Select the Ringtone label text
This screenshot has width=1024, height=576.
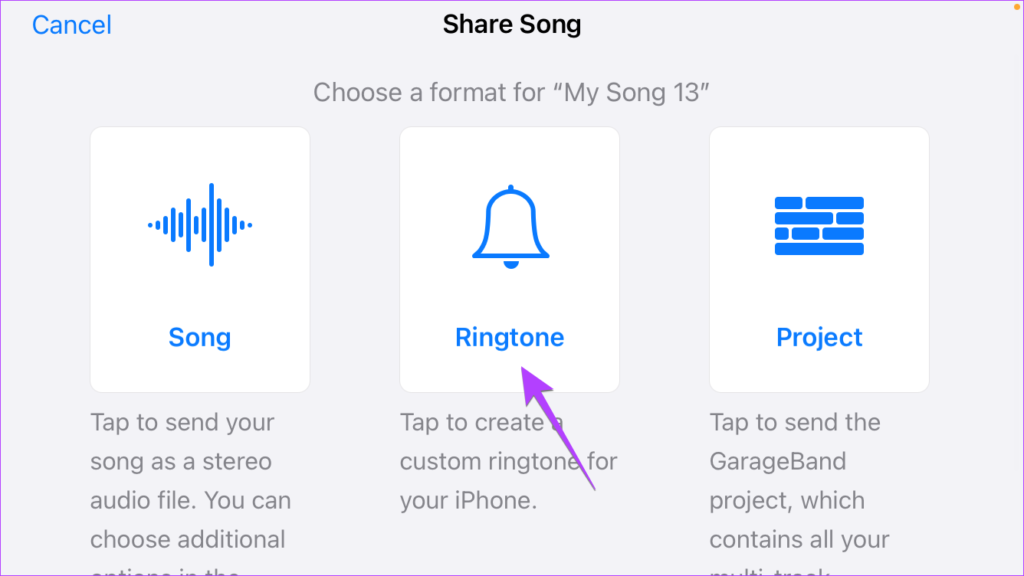tap(509, 337)
